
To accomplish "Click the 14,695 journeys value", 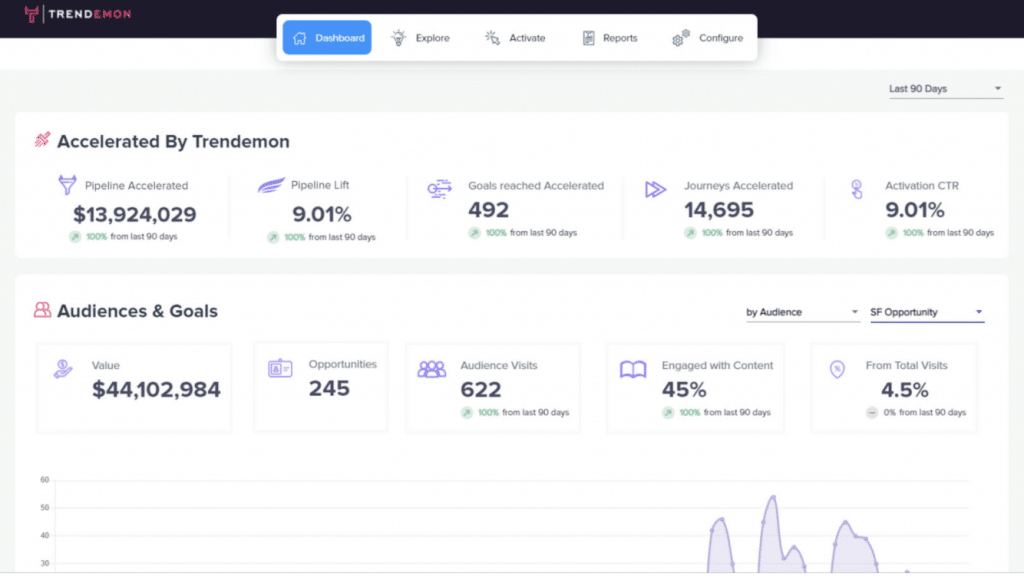I will (x=719, y=210).
